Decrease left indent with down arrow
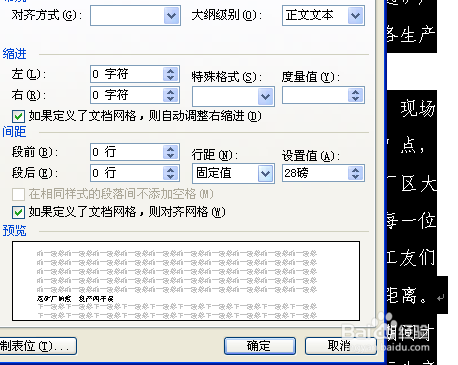The width and height of the screenshot is (458, 365). 171,78
